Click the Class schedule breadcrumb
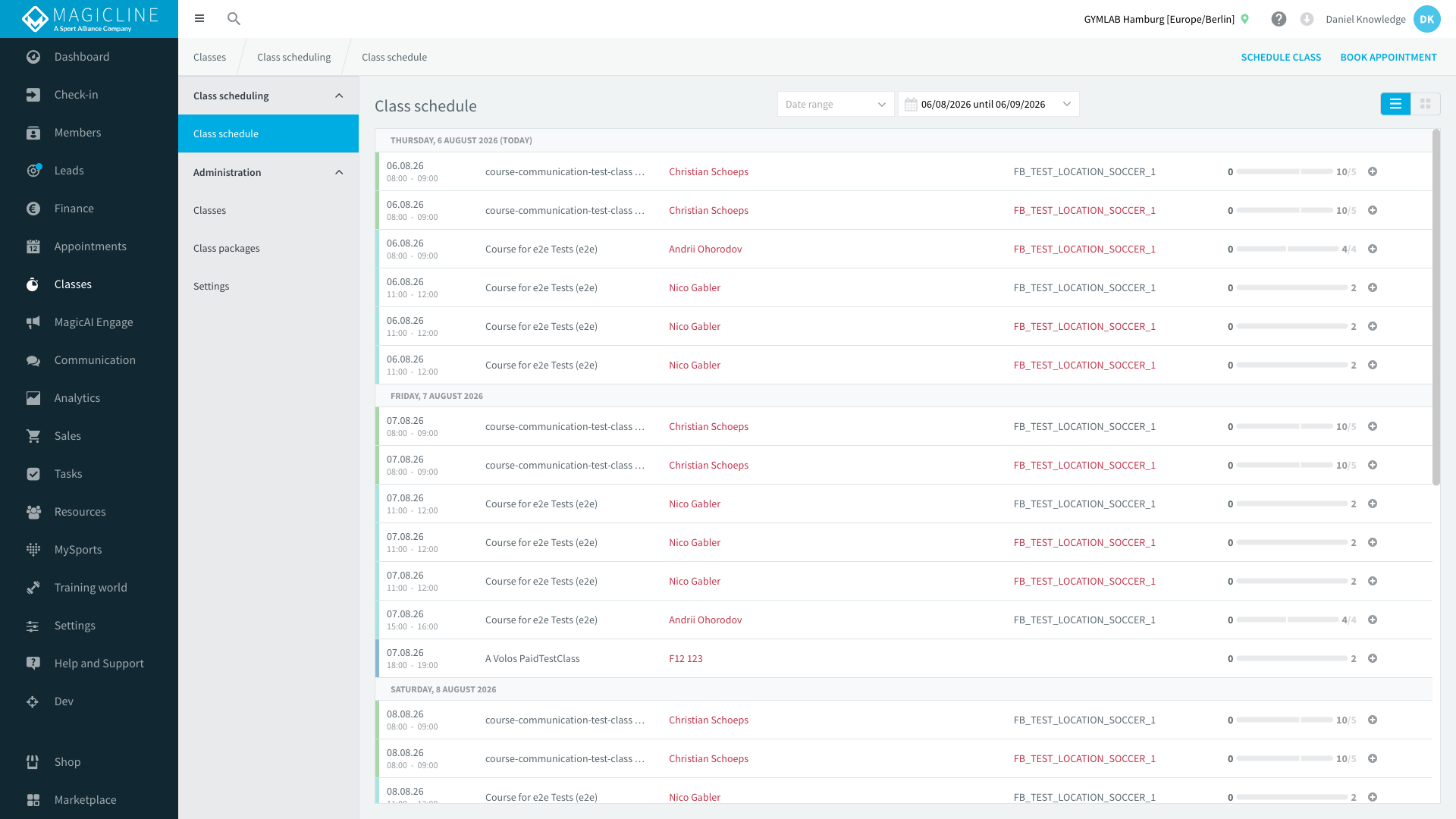The width and height of the screenshot is (1456, 819). [x=394, y=57]
